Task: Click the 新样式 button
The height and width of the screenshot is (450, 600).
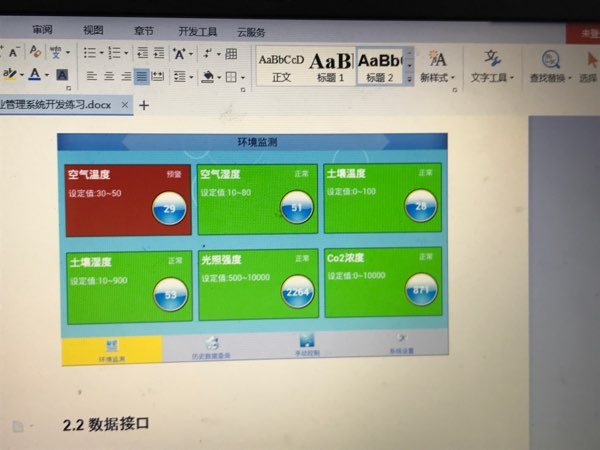Action: pos(437,66)
